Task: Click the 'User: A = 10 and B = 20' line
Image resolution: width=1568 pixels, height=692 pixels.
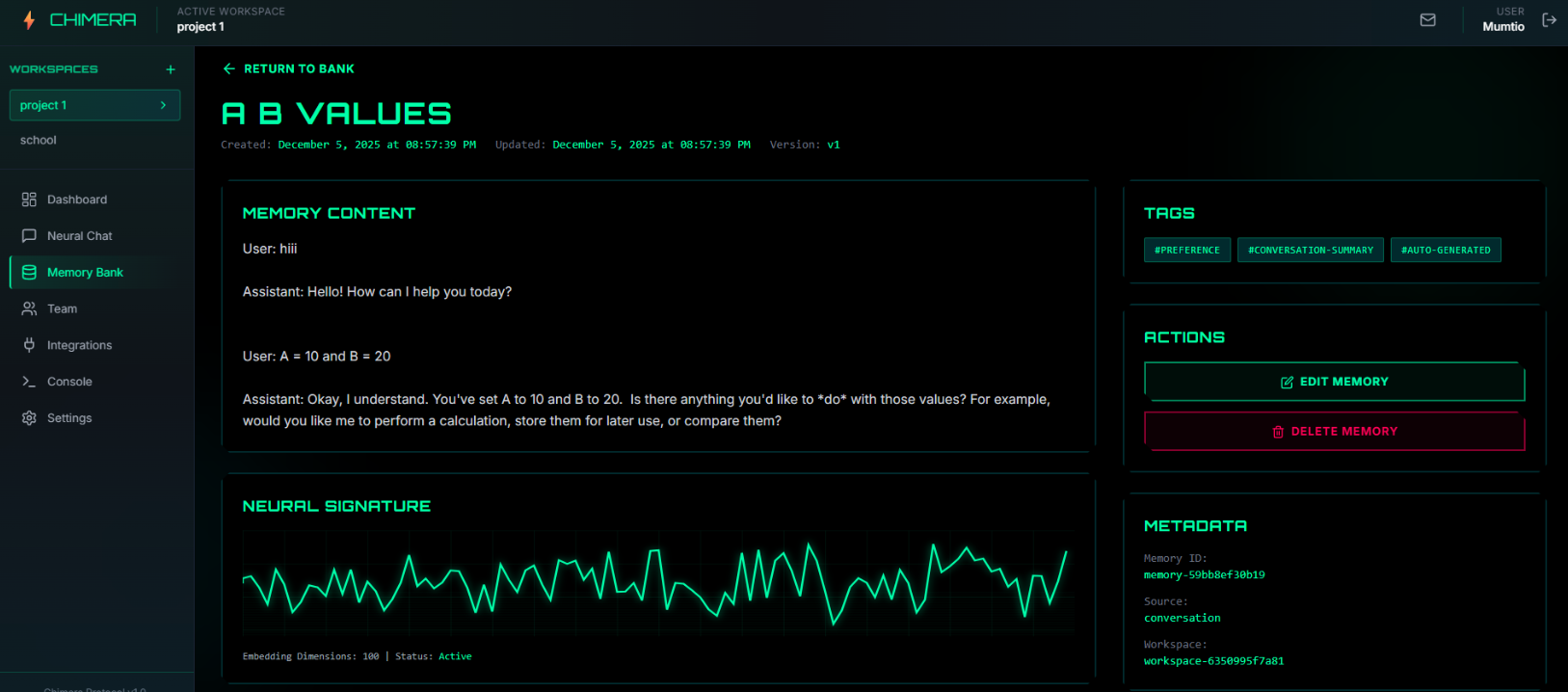Action: pos(317,357)
